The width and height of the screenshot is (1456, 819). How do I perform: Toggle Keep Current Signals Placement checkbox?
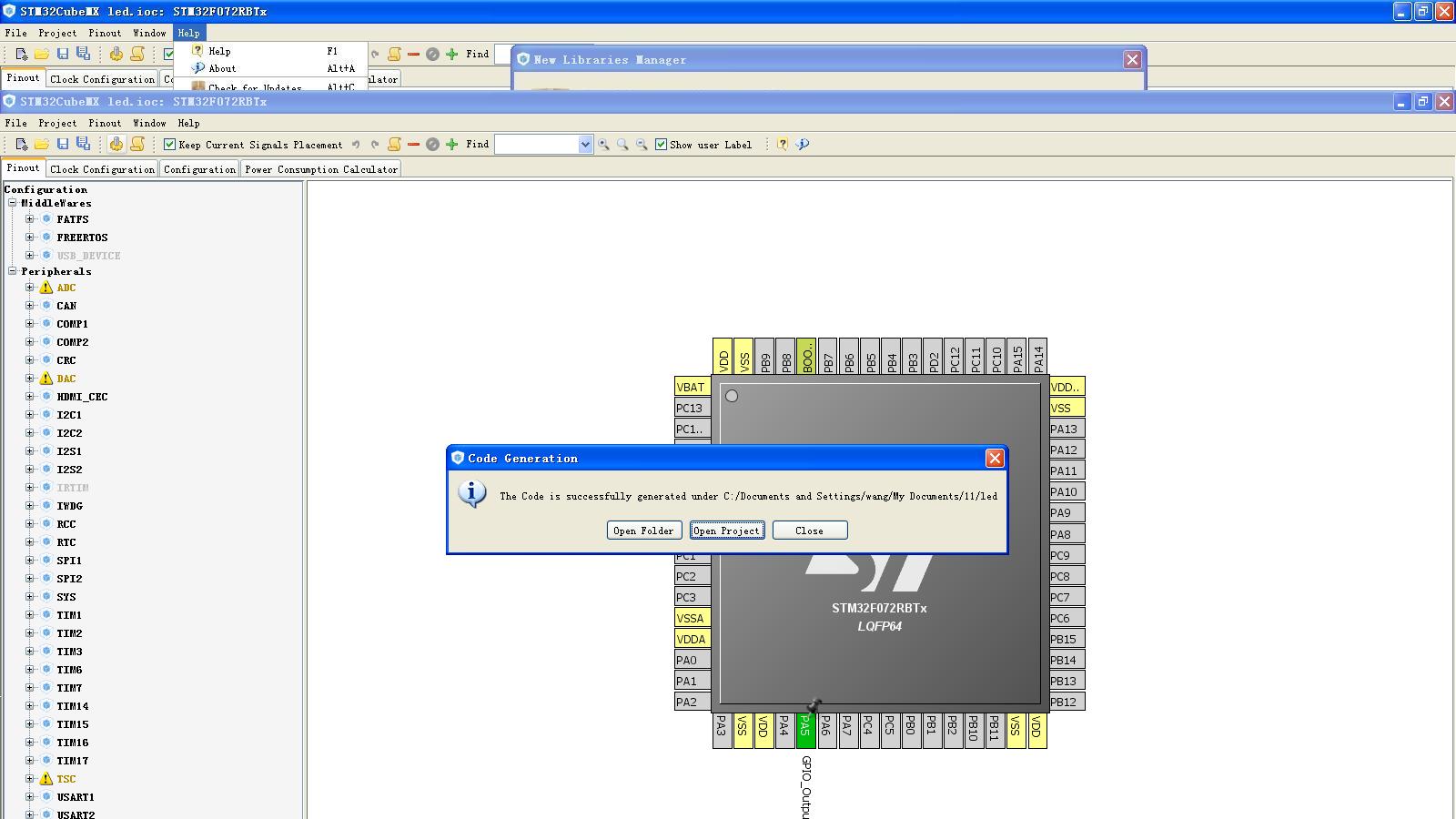pyautogui.click(x=169, y=144)
